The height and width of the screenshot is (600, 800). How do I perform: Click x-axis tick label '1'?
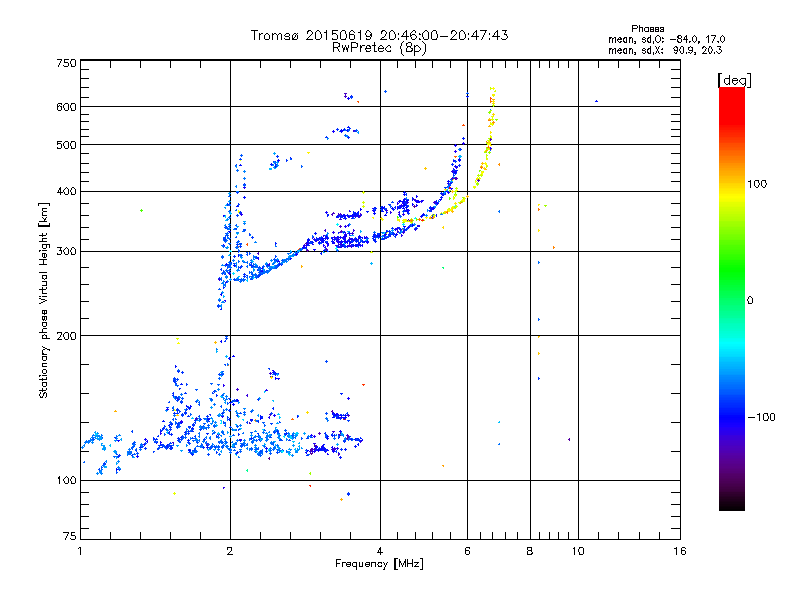(80, 551)
